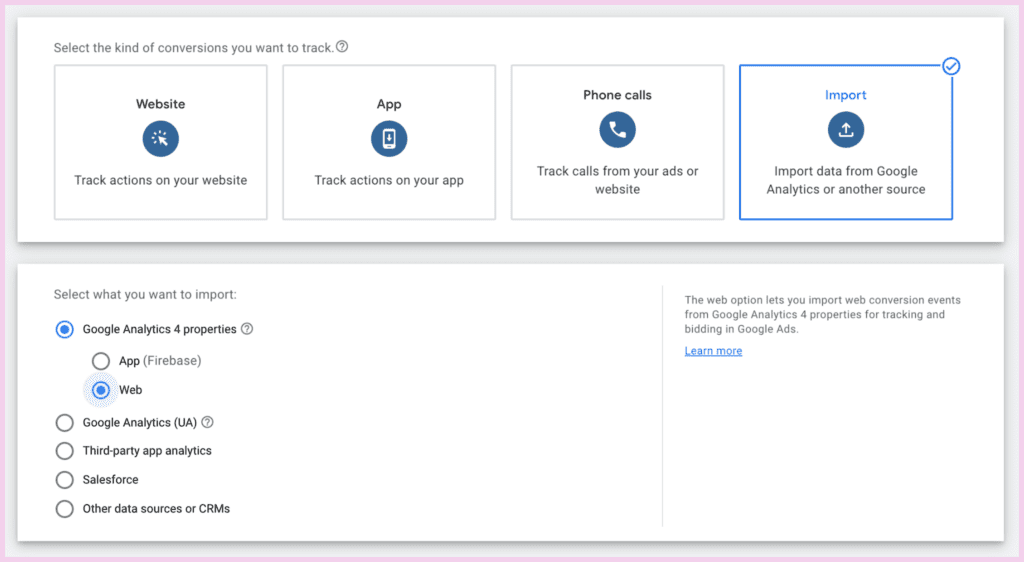Open help icon next to Google Analytics (UA)
This screenshot has height=562, width=1024.
click(207, 422)
